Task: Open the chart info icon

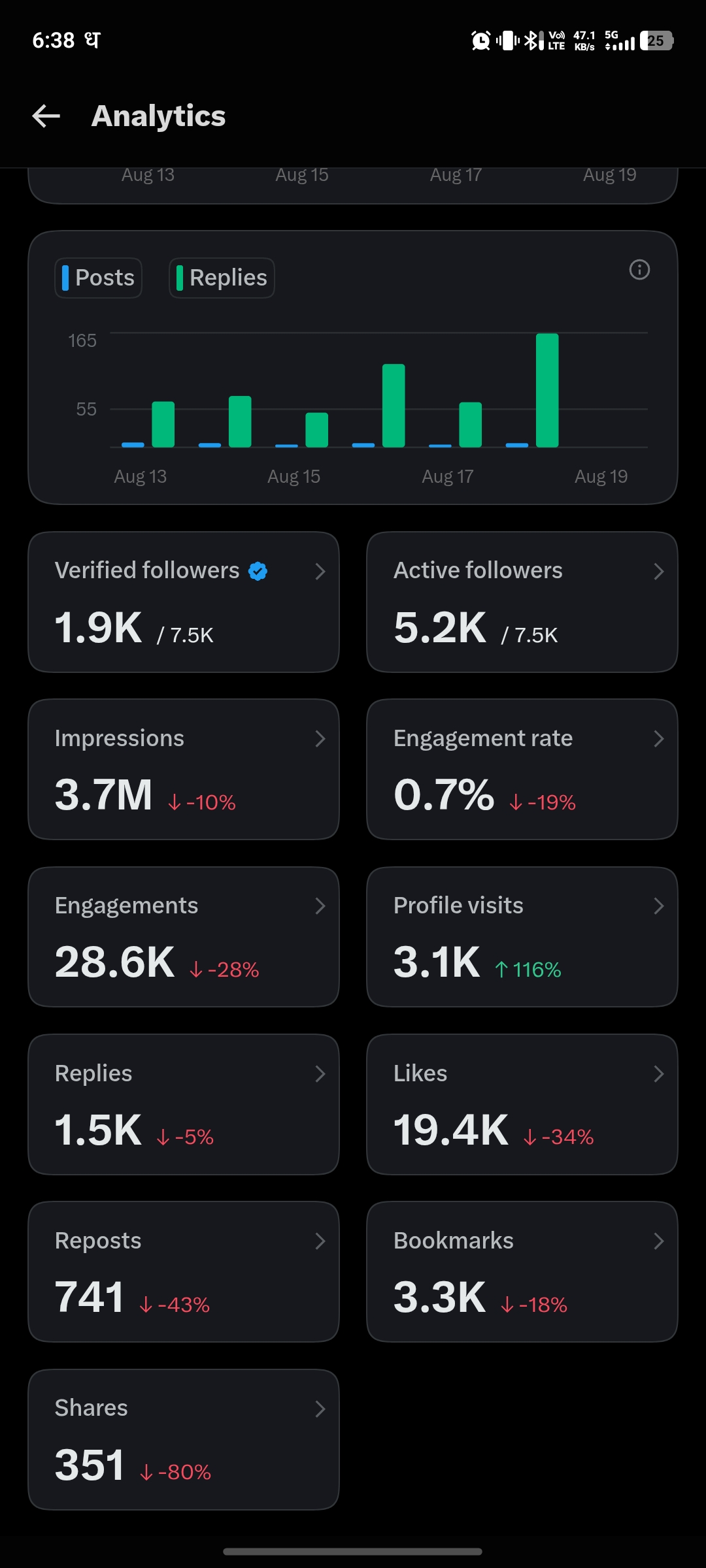Action: click(639, 269)
